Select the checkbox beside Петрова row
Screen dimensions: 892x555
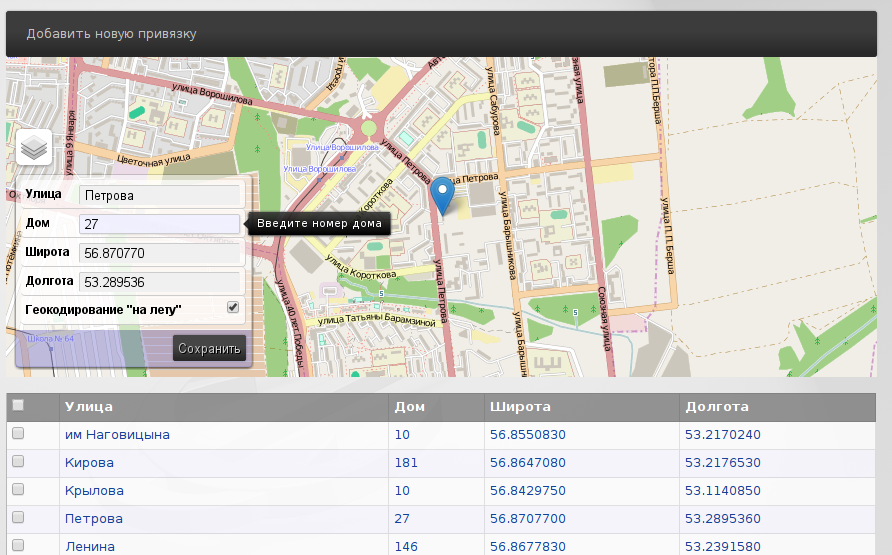point(17,518)
